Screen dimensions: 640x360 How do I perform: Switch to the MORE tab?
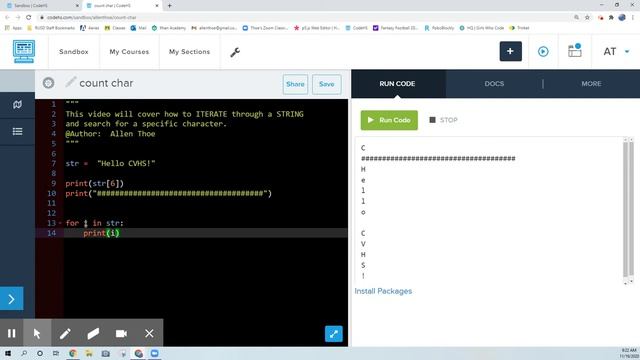pos(591,84)
